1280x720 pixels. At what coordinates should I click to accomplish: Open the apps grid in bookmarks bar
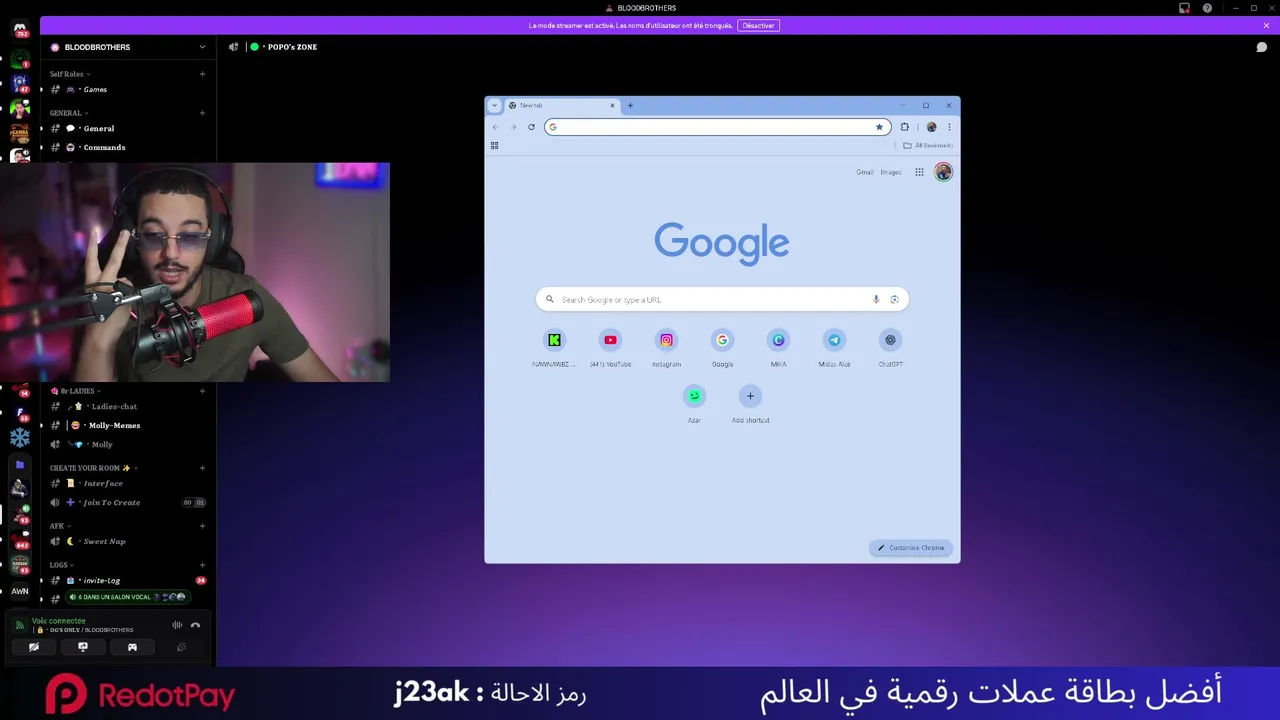click(x=494, y=145)
